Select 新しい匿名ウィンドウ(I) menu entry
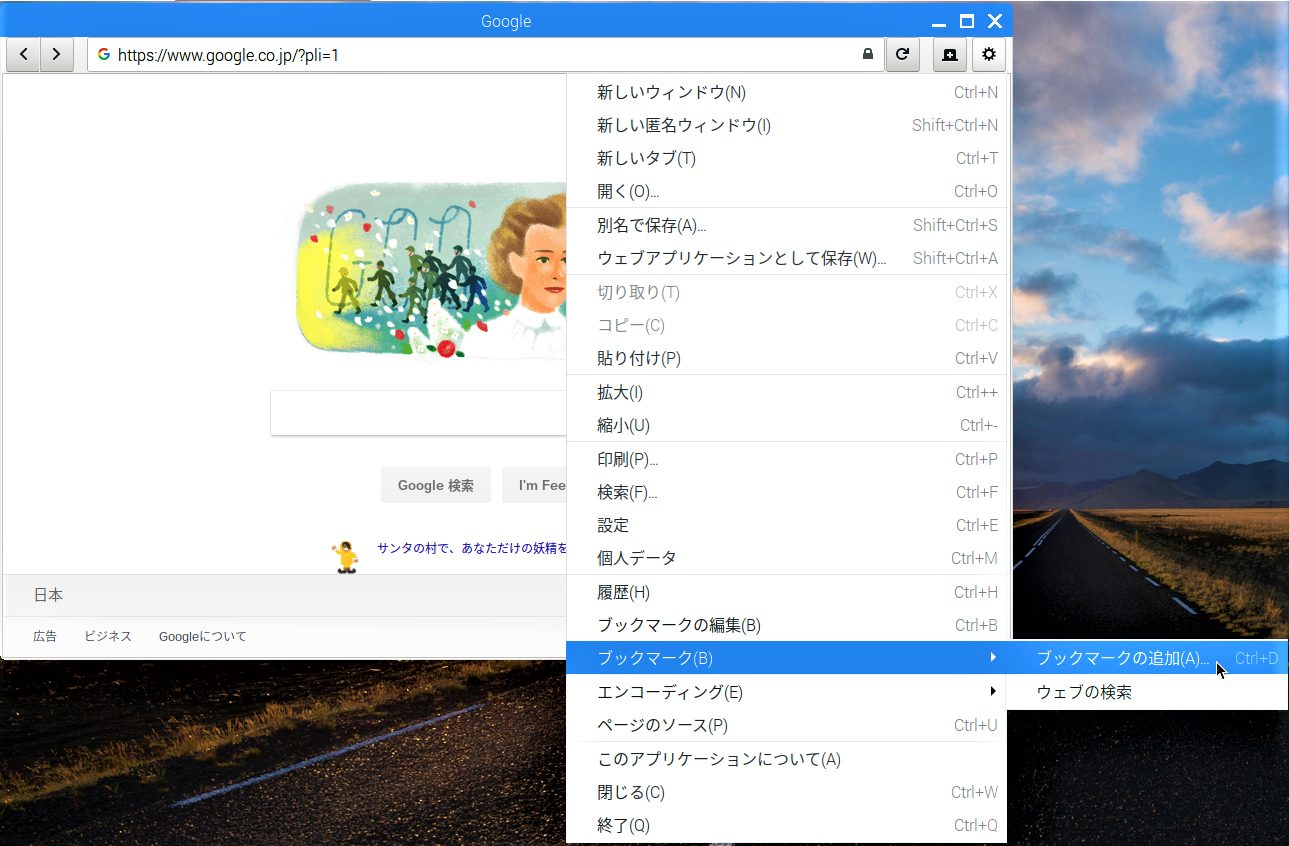1289x846 pixels. tap(787, 126)
